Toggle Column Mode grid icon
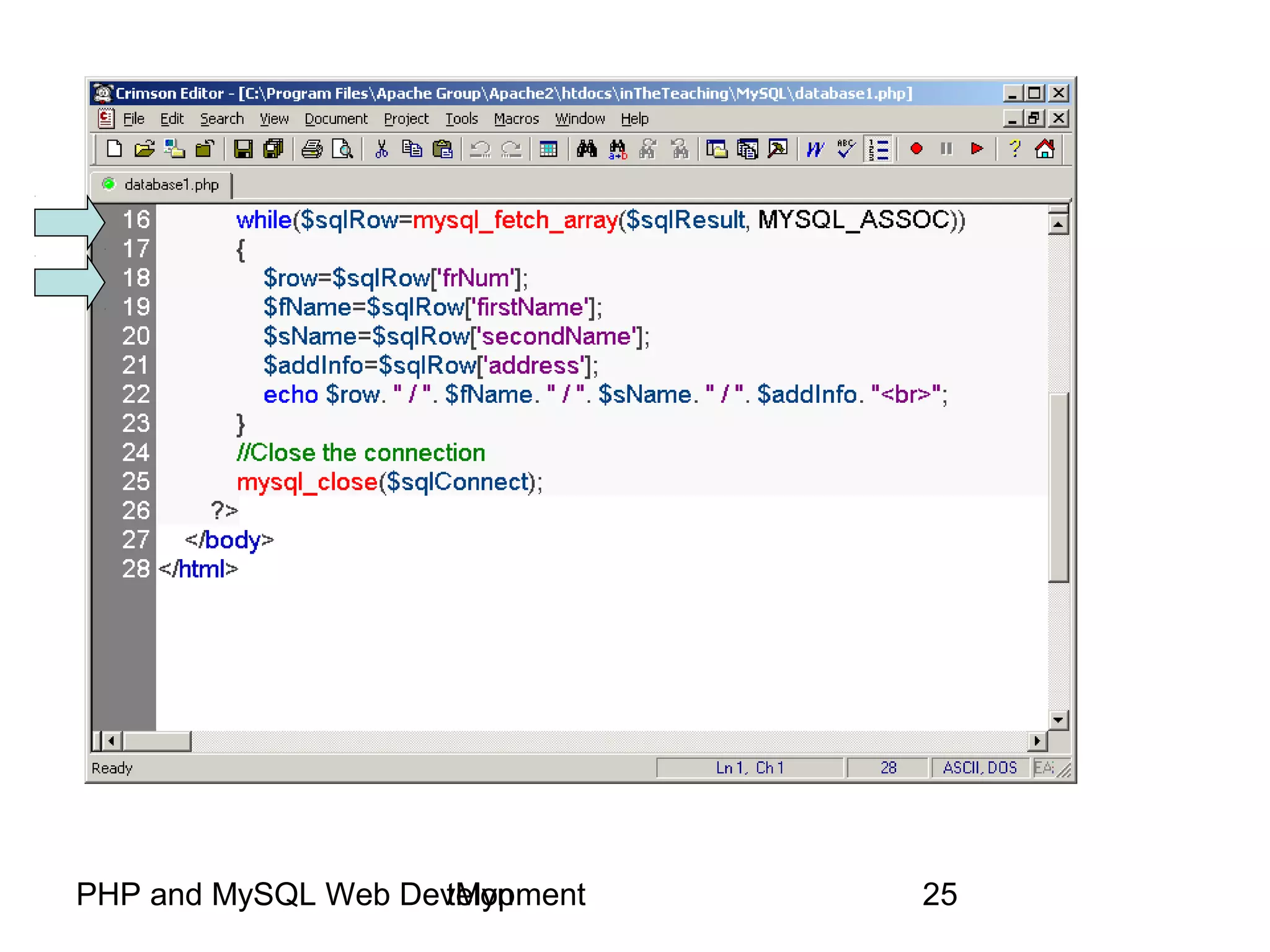1270x952 pixels. (x=549, y=149)
